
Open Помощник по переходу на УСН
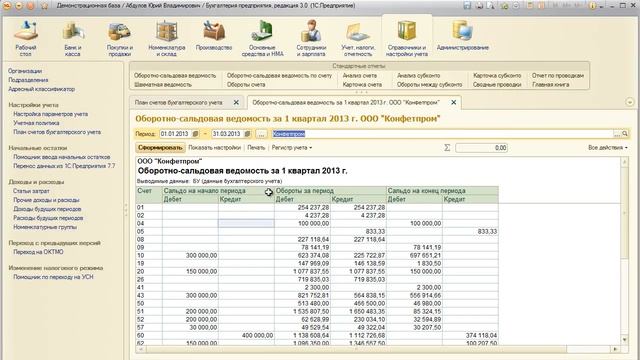(53, 277)
